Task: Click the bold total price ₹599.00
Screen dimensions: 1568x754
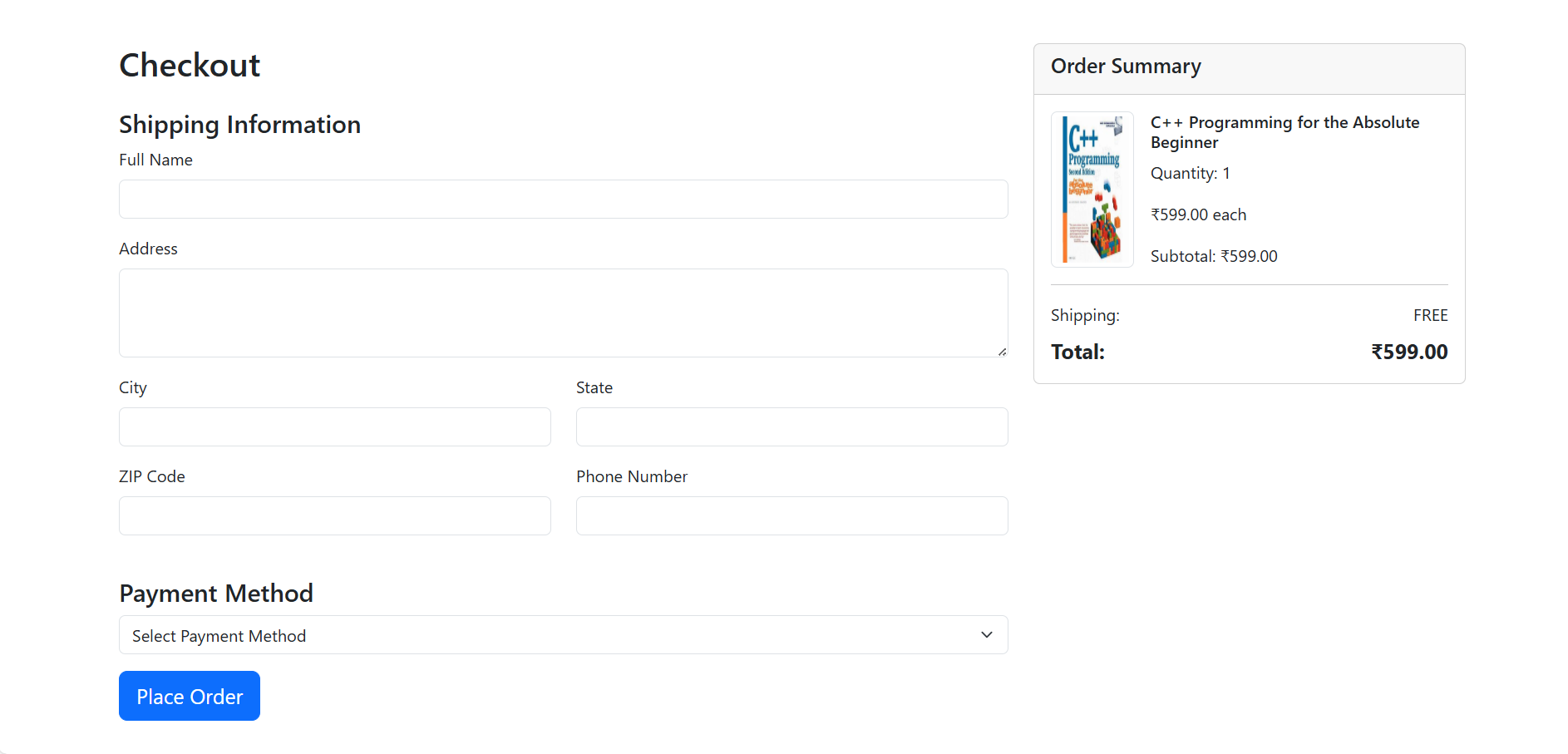Action: 1409,352
